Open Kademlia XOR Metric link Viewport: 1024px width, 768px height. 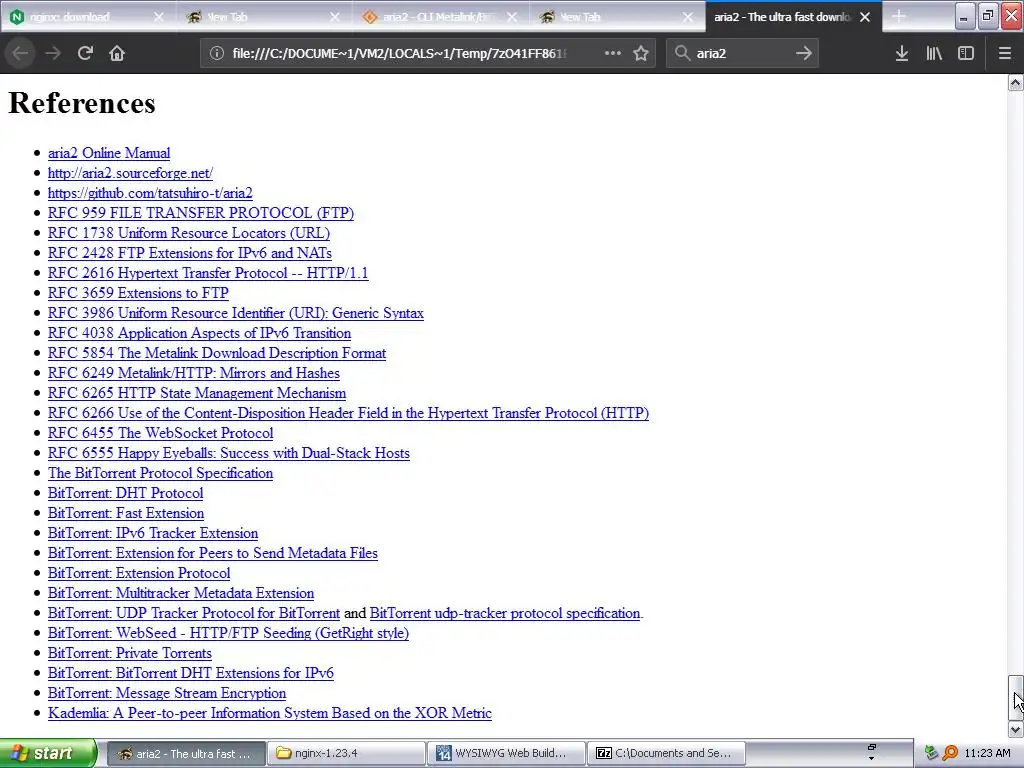[270, 713]
